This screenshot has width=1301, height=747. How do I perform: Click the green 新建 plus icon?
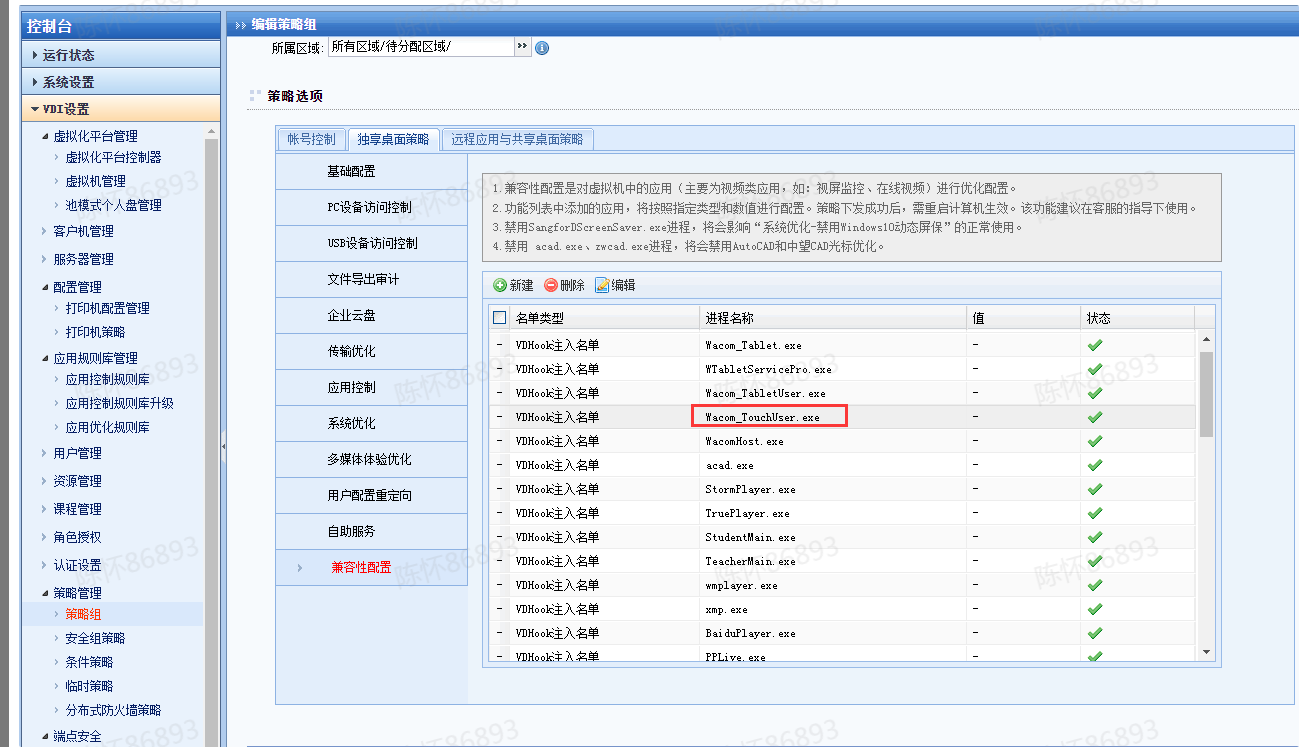500,285
